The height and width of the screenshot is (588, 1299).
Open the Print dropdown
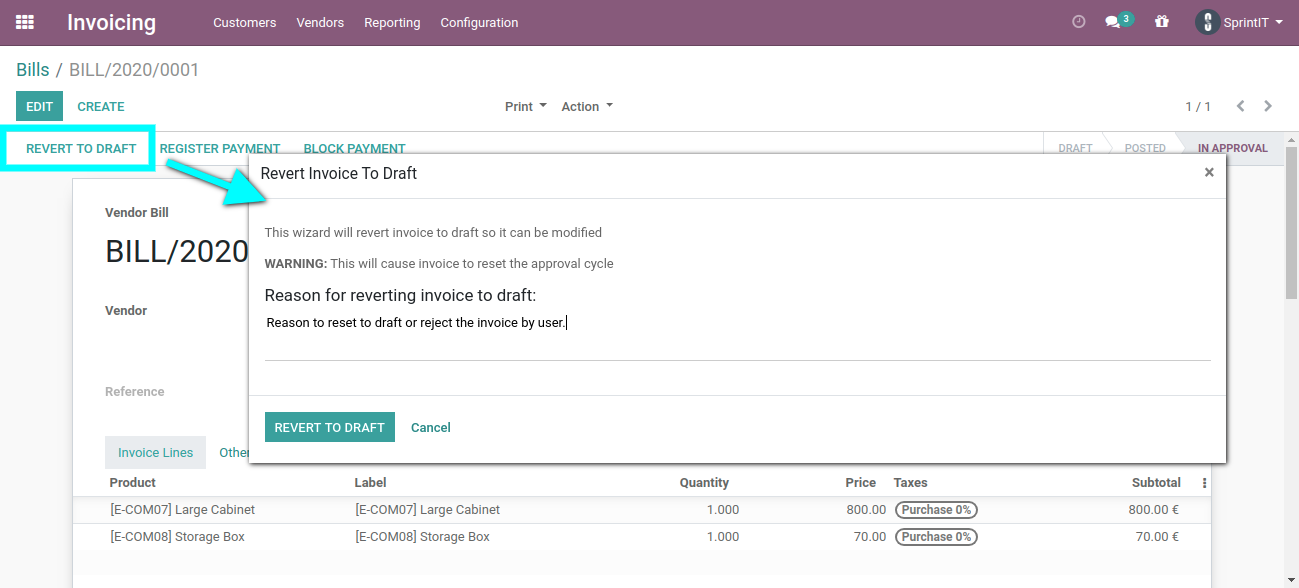(524, 106)
